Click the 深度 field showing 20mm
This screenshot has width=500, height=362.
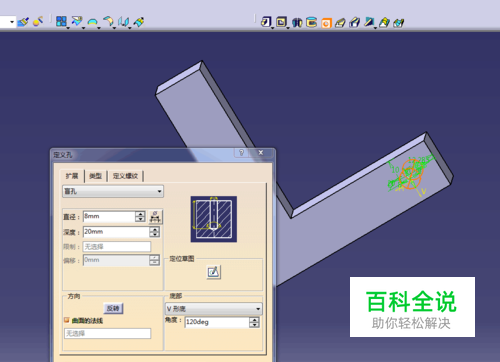116,232
